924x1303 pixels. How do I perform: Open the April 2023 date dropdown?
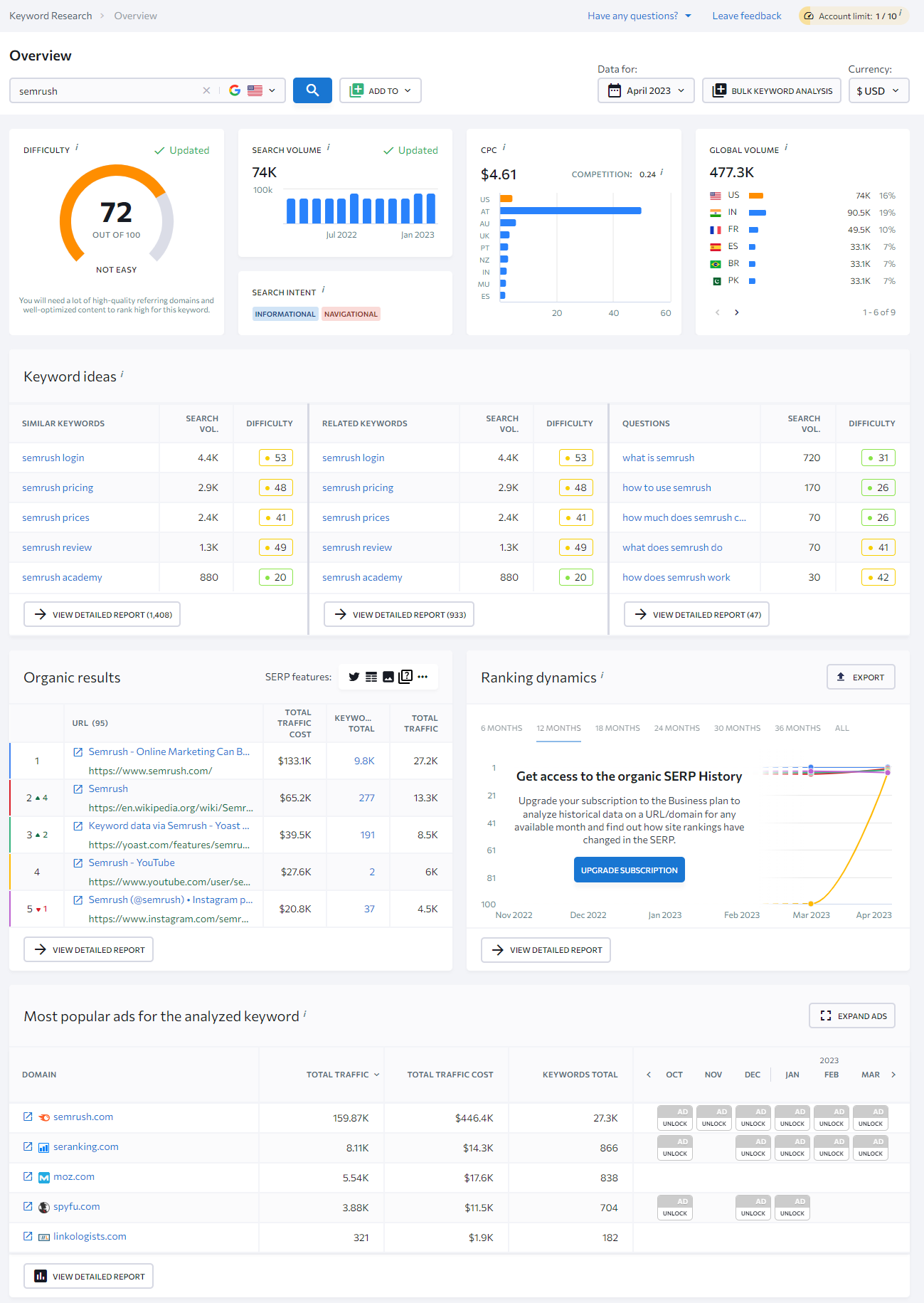click(646, 90)
